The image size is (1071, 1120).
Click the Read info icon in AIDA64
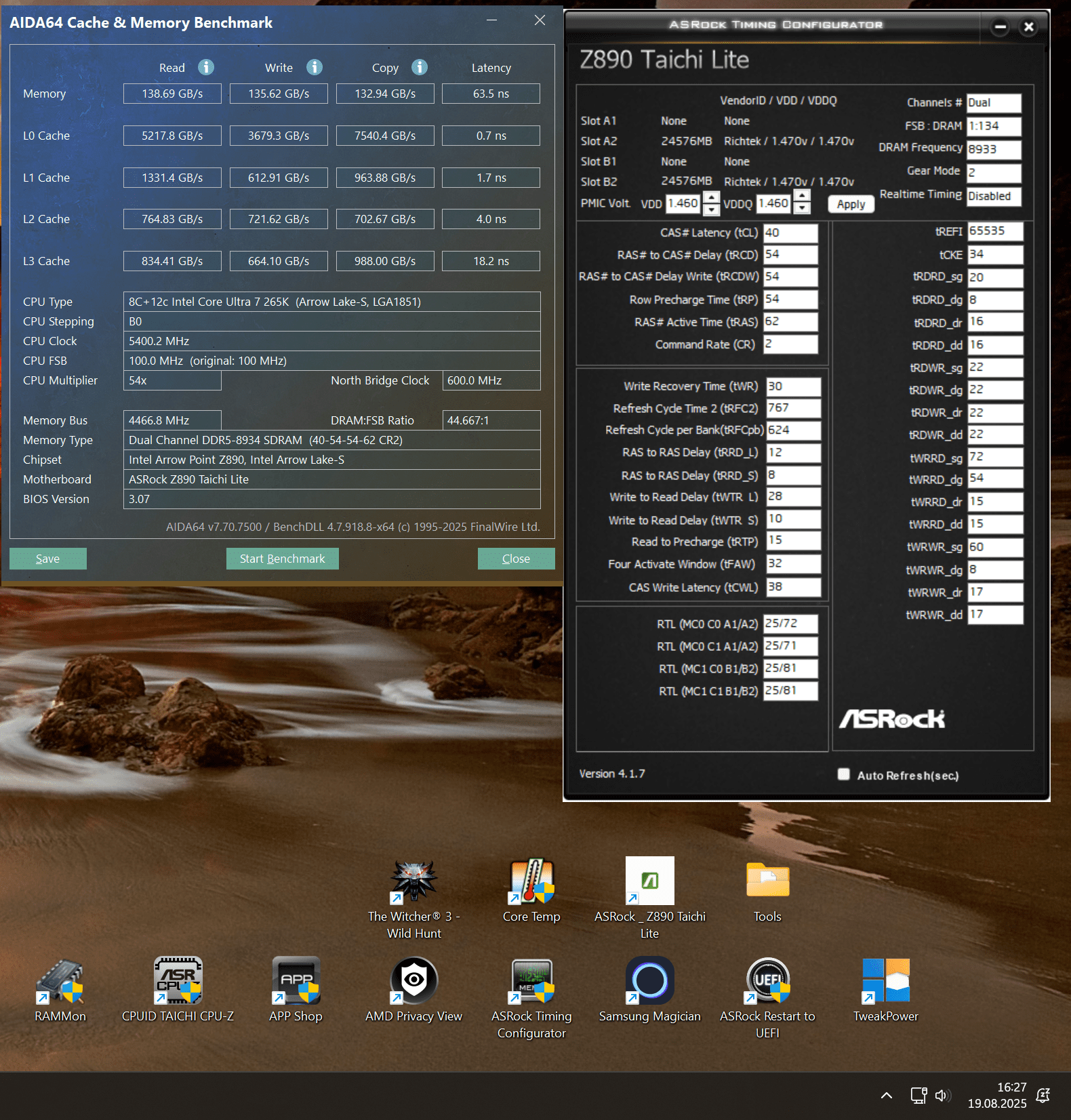(206, 67)
